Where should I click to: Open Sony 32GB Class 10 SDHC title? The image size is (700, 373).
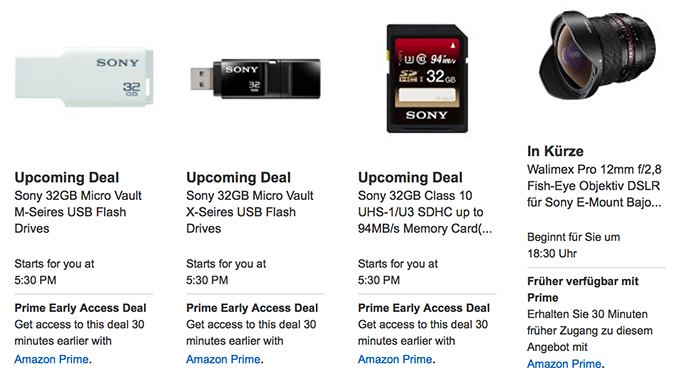(x=425, y=212)
